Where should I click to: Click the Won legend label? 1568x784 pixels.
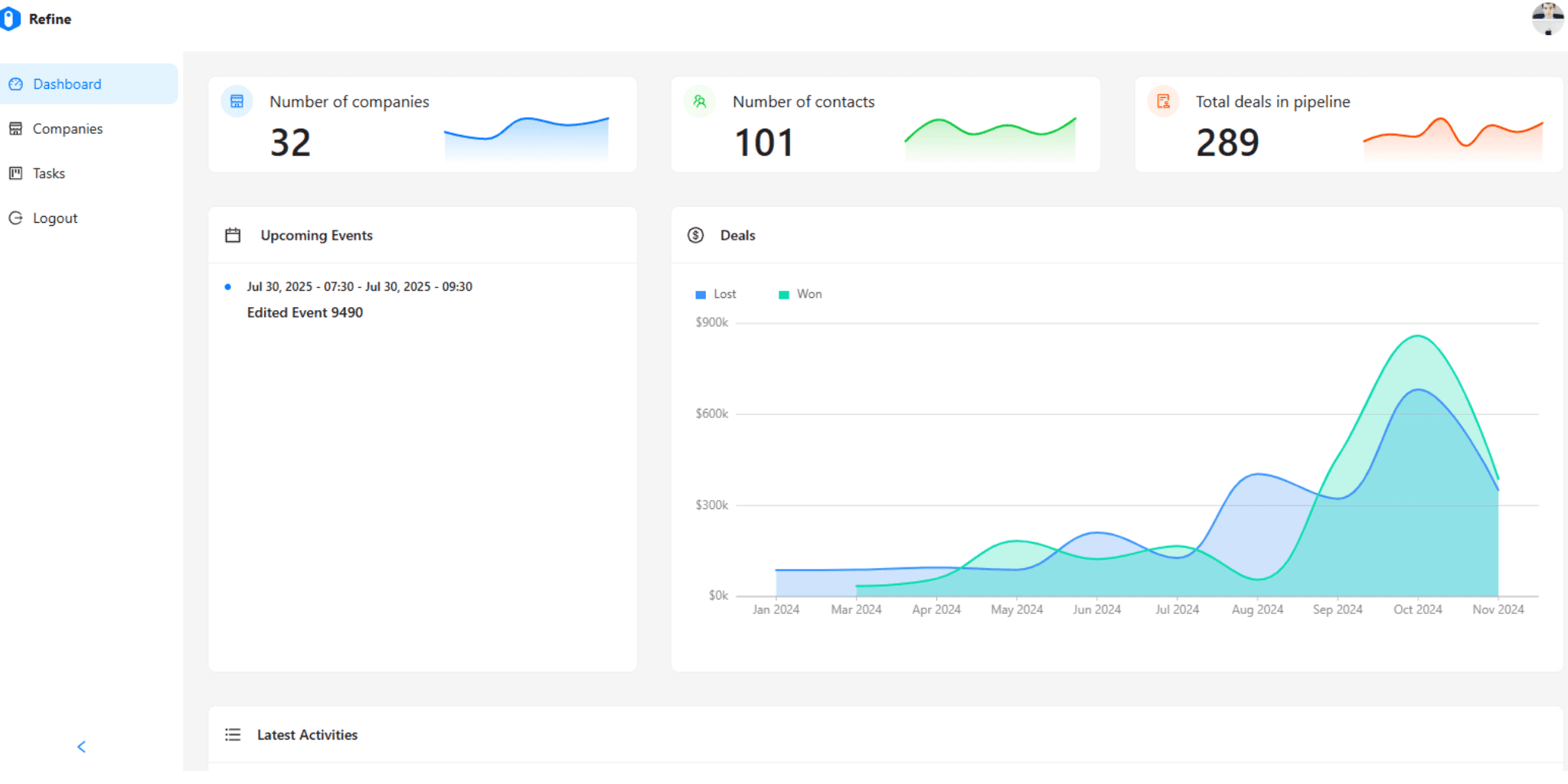point(809,294)
